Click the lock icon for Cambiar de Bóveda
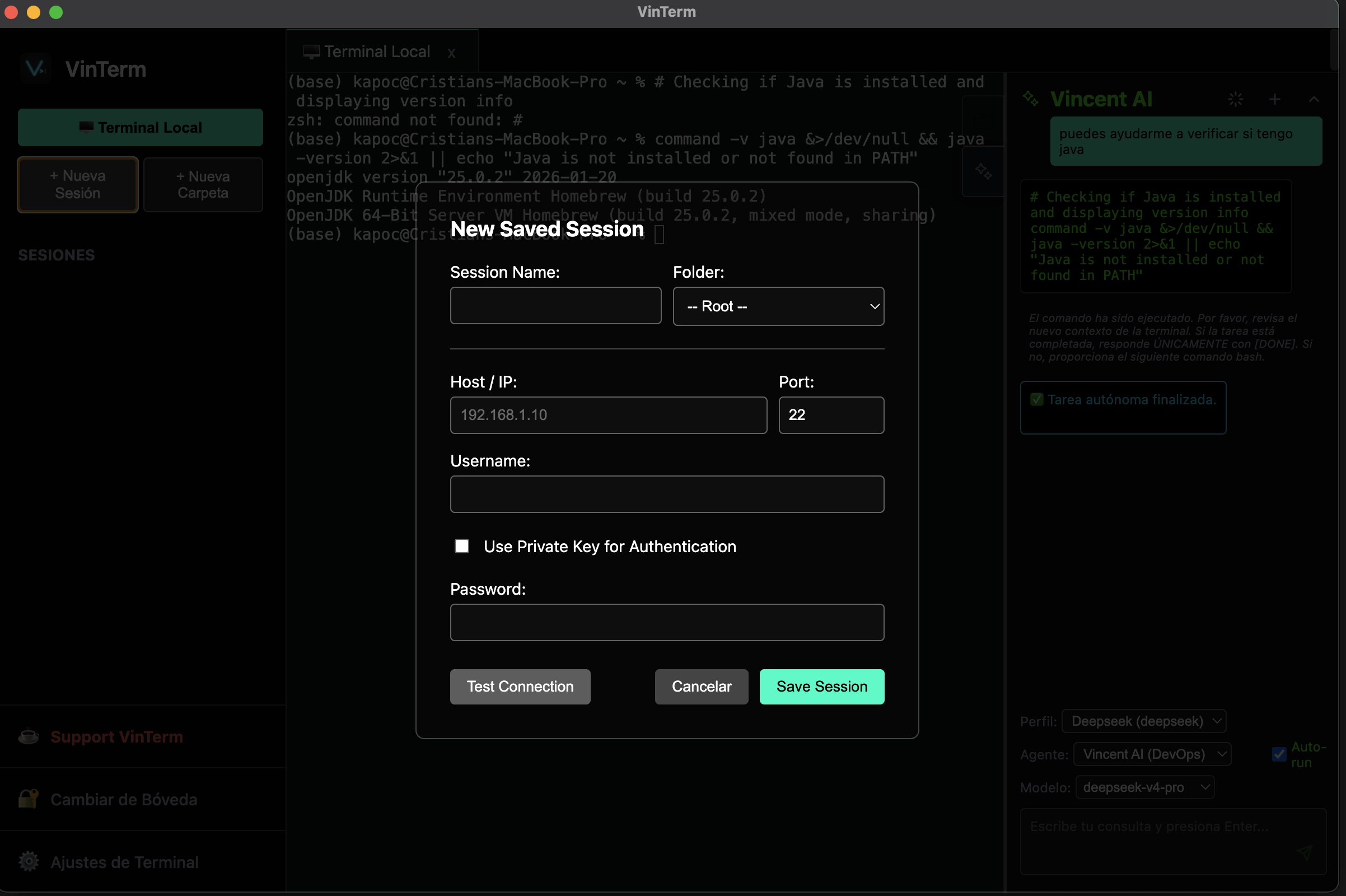Image resolution: width=1346 pixels, height=896 pixels. (x=29, y=799)
